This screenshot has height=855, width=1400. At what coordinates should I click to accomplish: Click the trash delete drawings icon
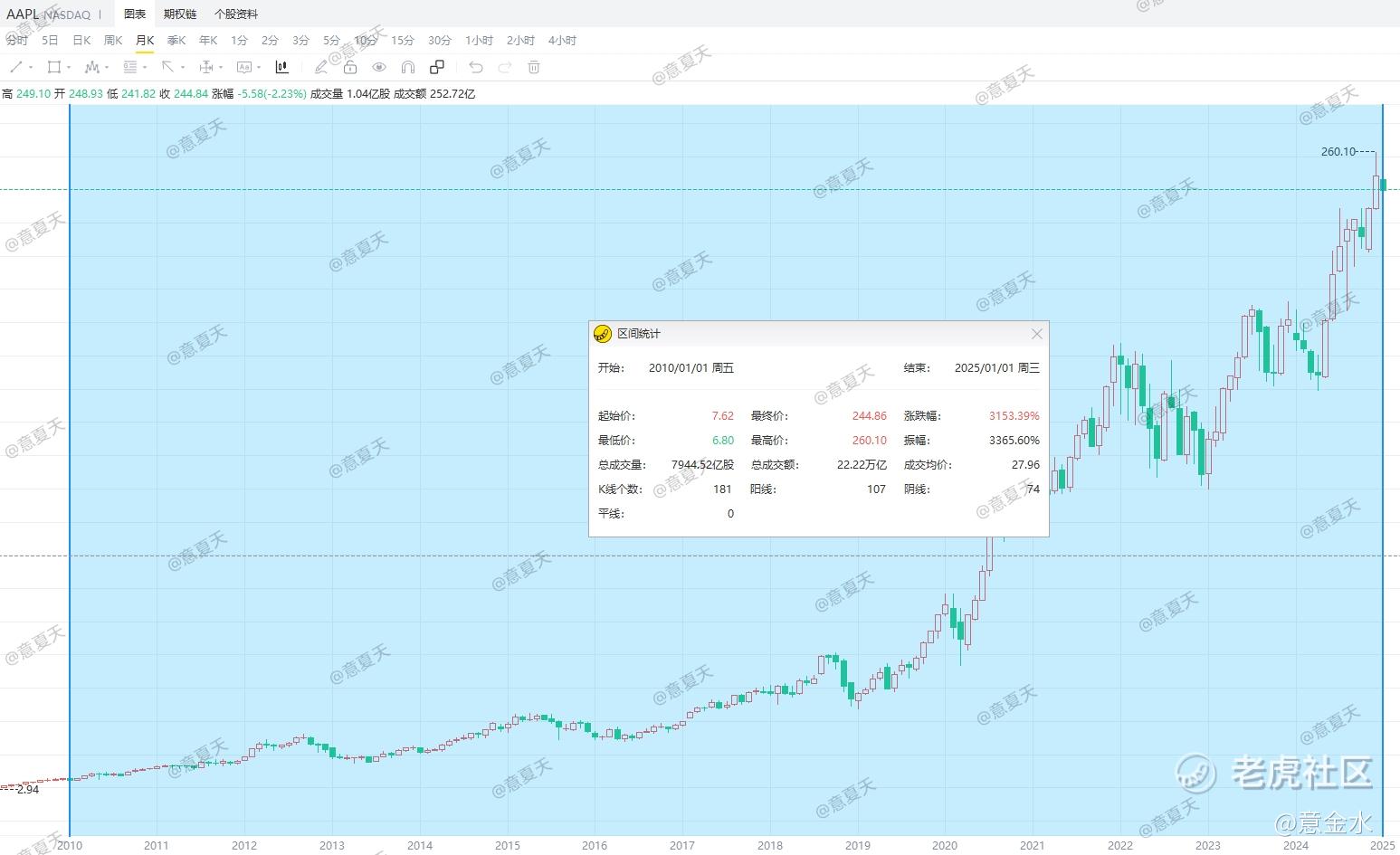pos(534,67)
